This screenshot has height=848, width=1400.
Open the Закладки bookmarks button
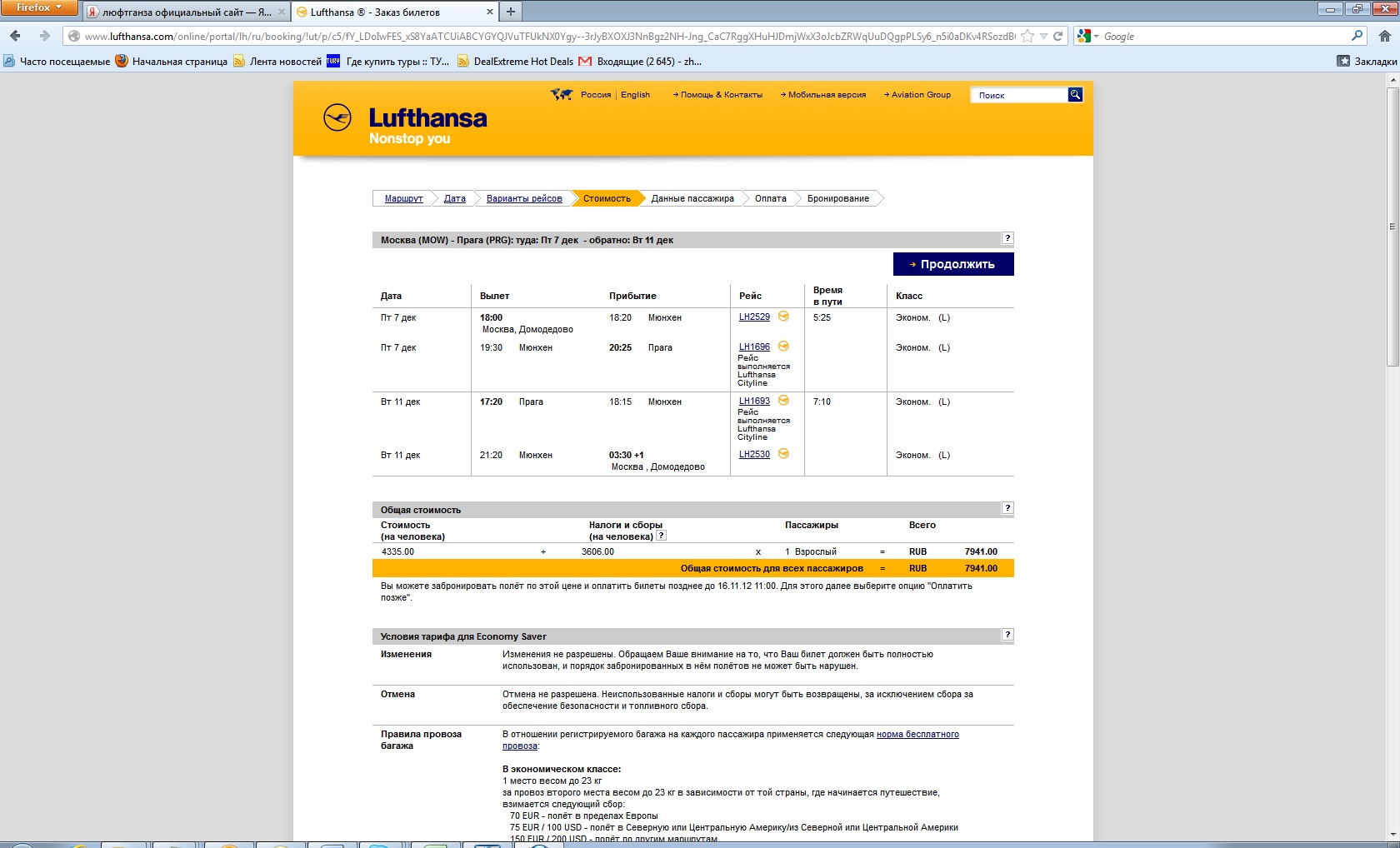[x=1367, y=61]
